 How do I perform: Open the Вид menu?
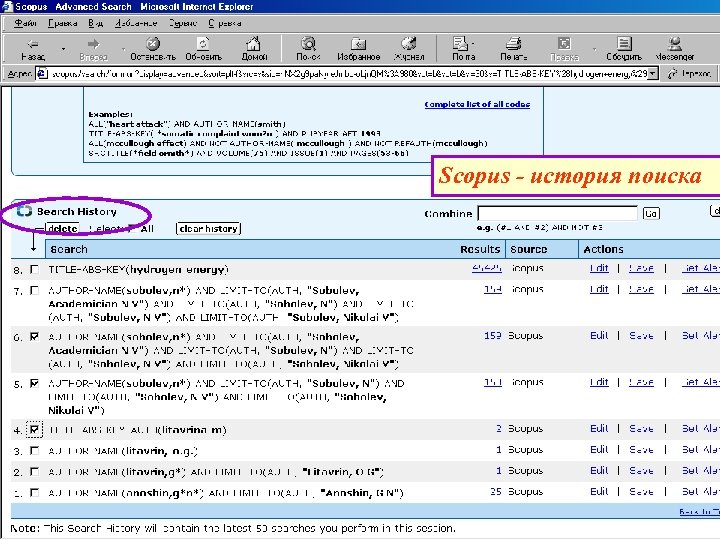96,23
